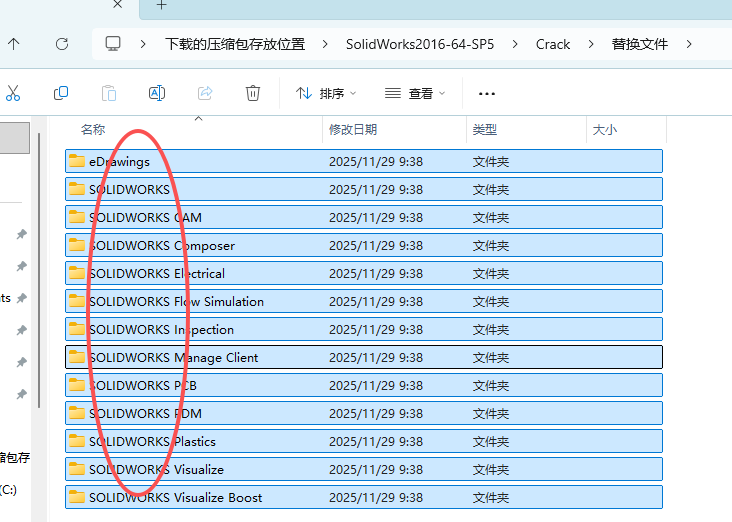
Task: Expand chevron after Crack breadcrumb
Action: 591,44
